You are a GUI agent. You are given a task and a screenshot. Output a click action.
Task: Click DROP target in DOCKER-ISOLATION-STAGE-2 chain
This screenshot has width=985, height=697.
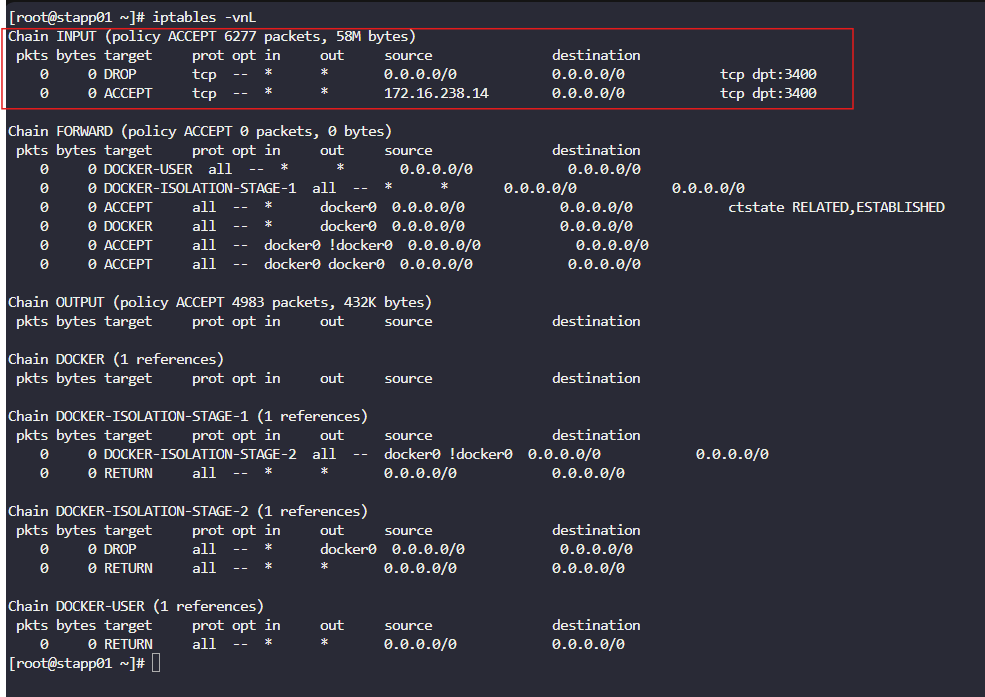coord(120,549)
